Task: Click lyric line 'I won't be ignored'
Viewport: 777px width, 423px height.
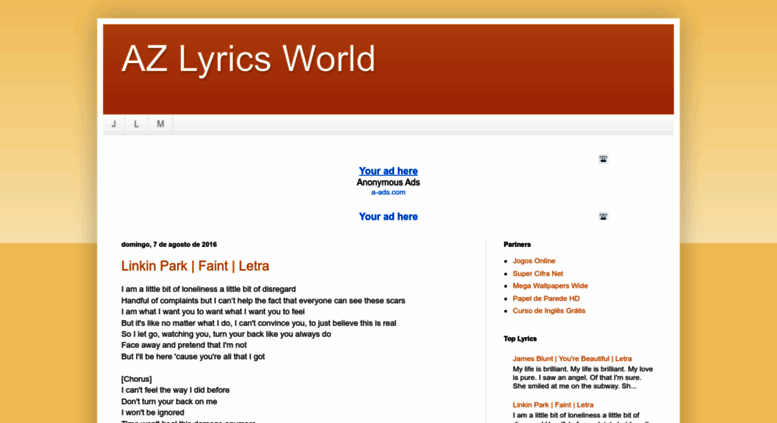Action: (x=153, y=412)
